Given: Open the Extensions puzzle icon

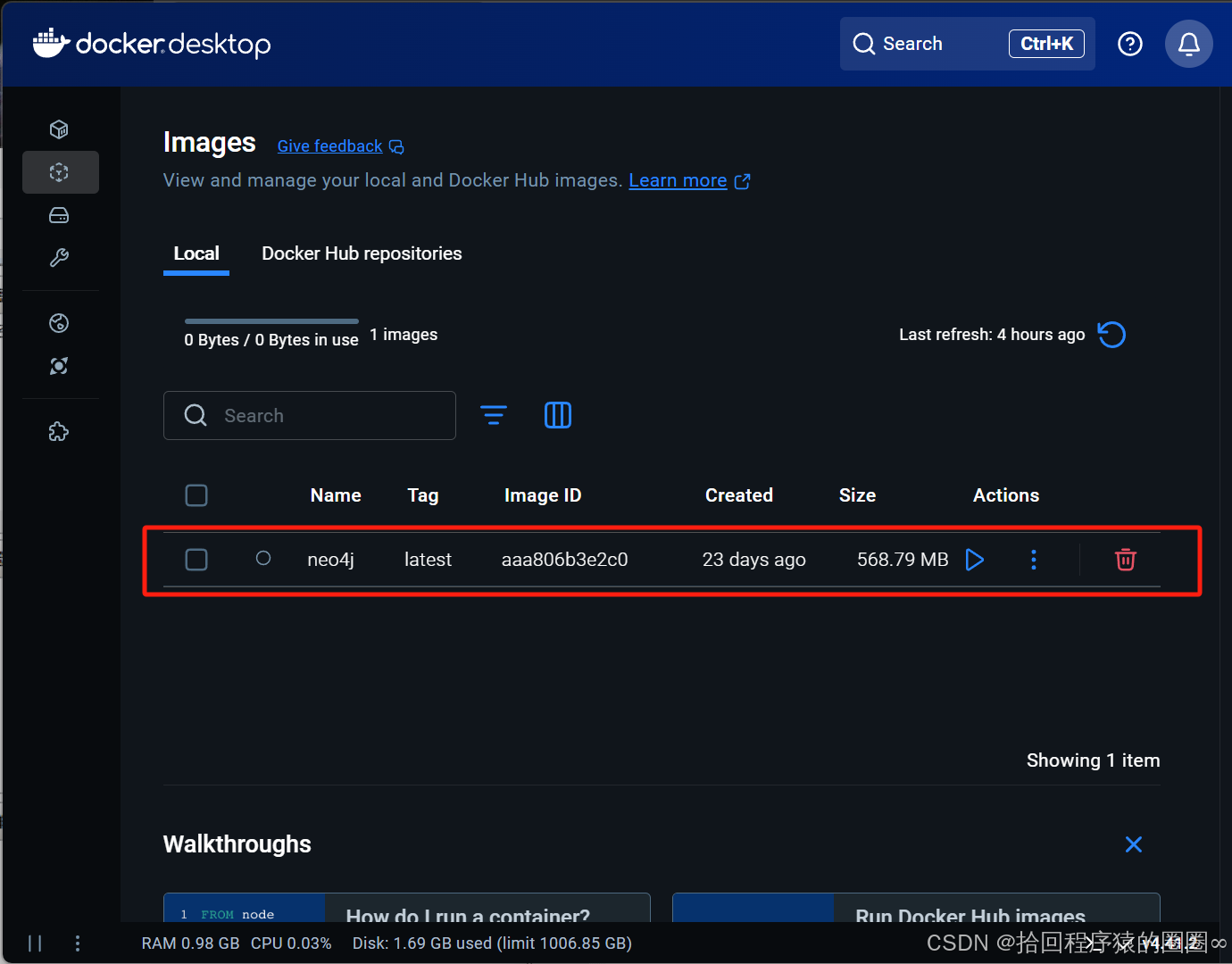Looking at the screenshot, I should (59, 432).
